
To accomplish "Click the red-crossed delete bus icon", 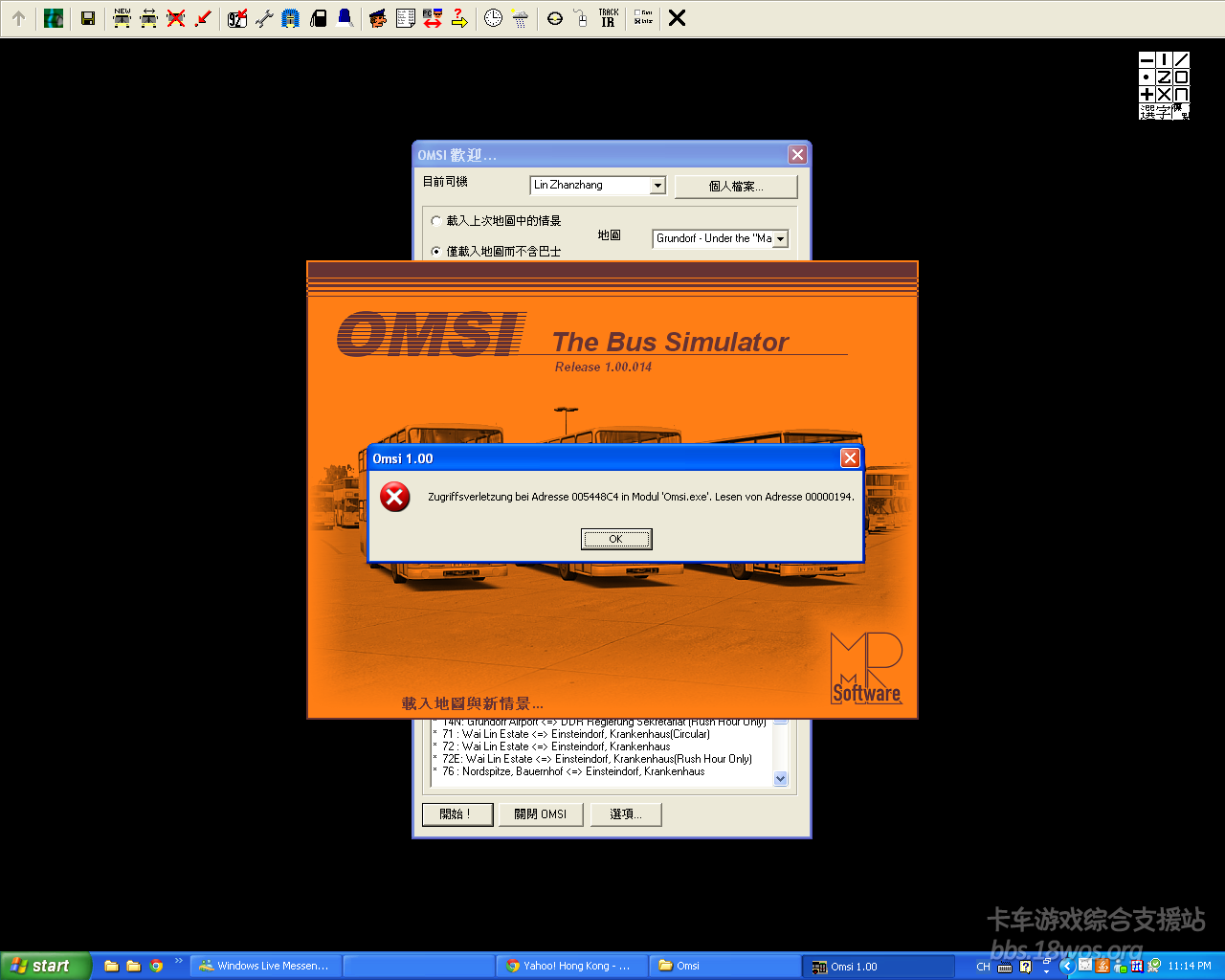I will click(x=176, y=18).
